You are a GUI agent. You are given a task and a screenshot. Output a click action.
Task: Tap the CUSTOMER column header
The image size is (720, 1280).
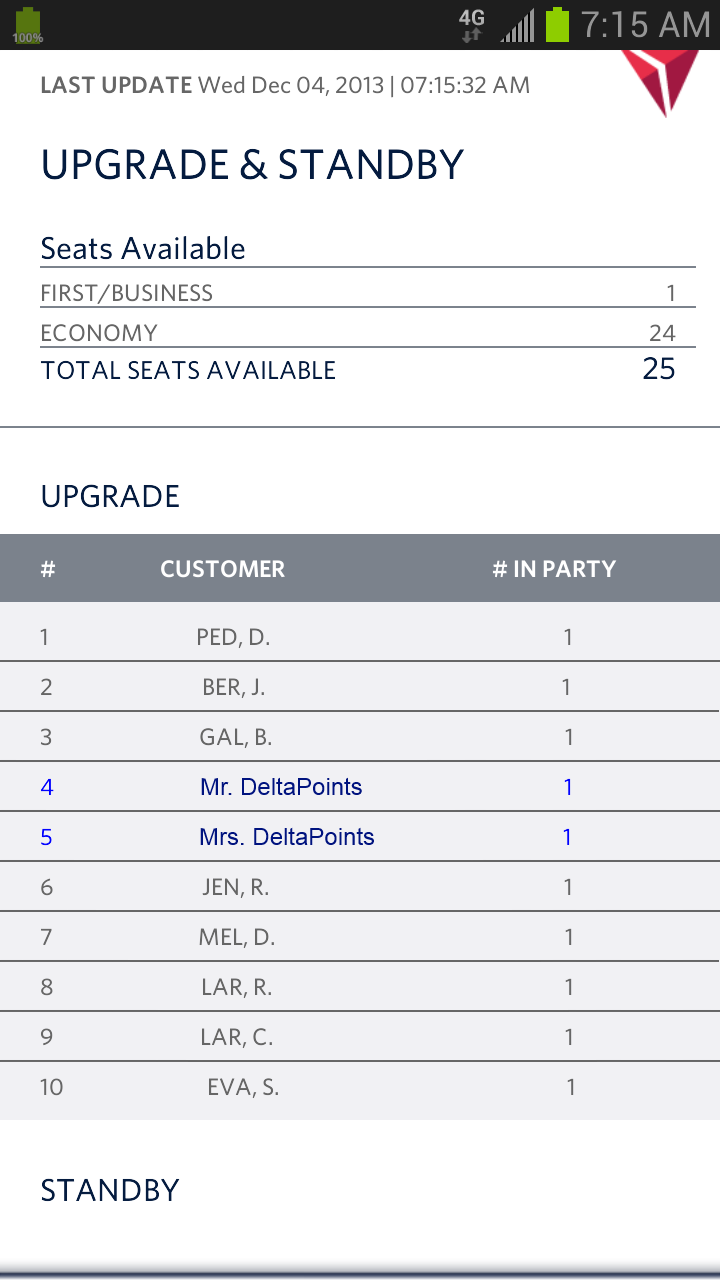[x=222, y=569]
